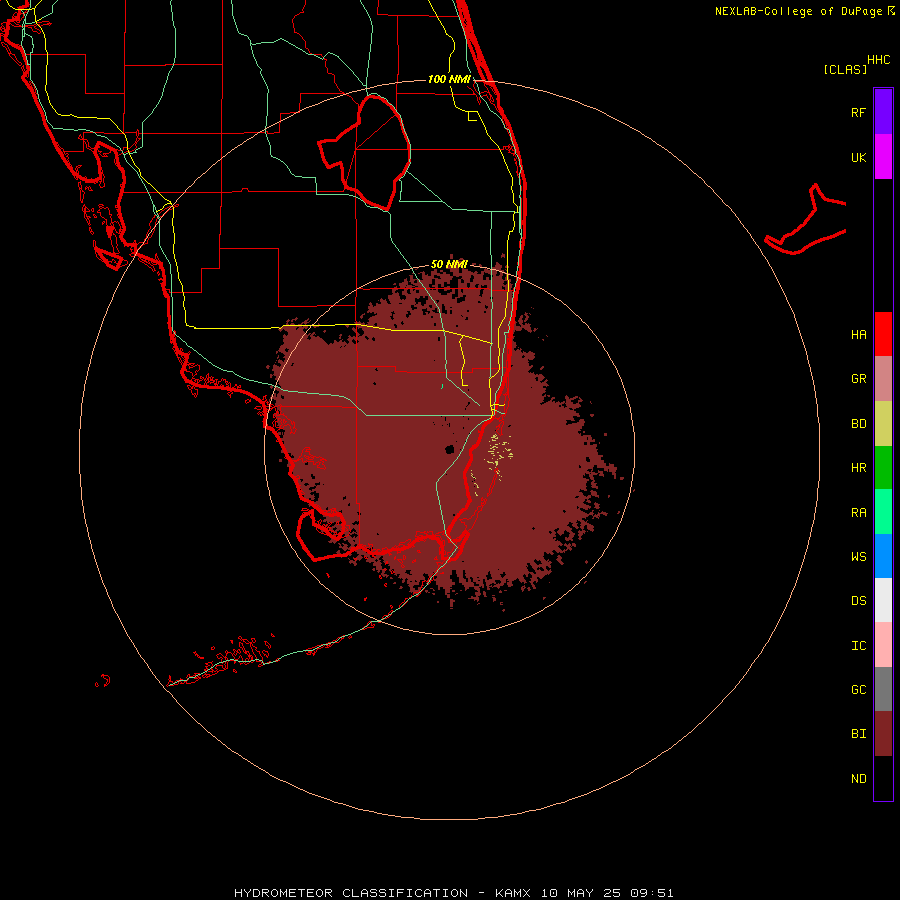
Task: Click the 50 NMI range ring label
Action: pyautogui.click(x=449, y=265)
